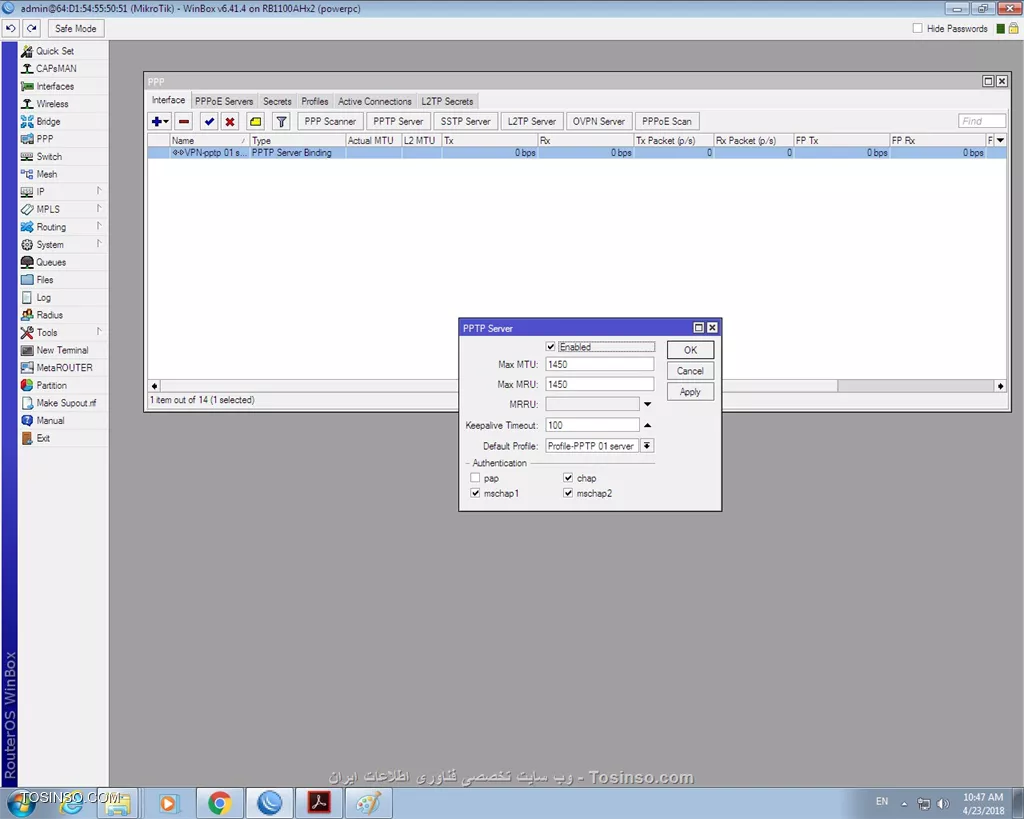This screenshot has height=819, width=1024.
Task: Toggle Safe Mode button
Action: pyautogui.click(x=76, y=29)
